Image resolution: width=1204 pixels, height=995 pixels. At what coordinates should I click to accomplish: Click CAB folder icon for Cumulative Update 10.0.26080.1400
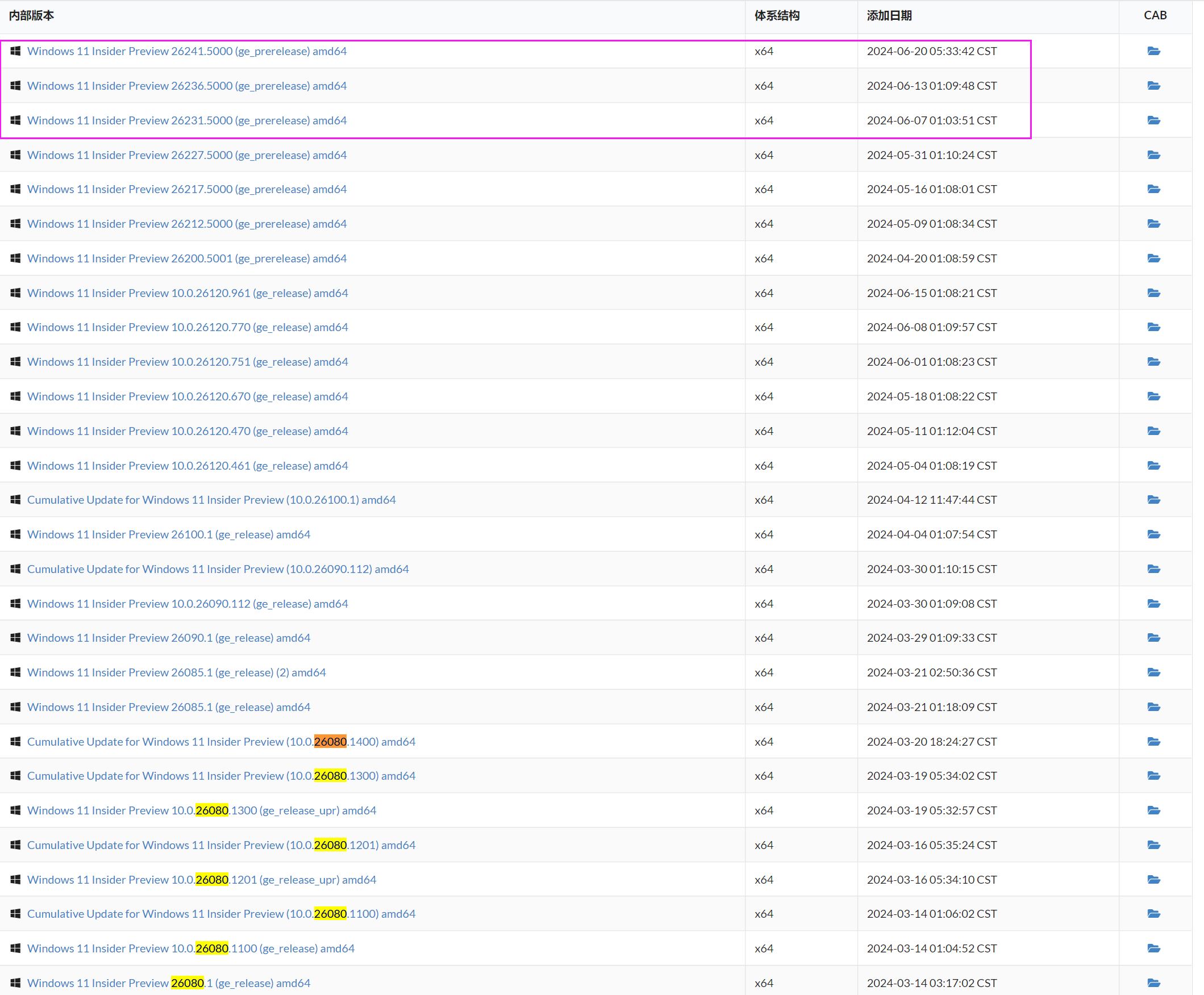click(x=1153, y=742)
